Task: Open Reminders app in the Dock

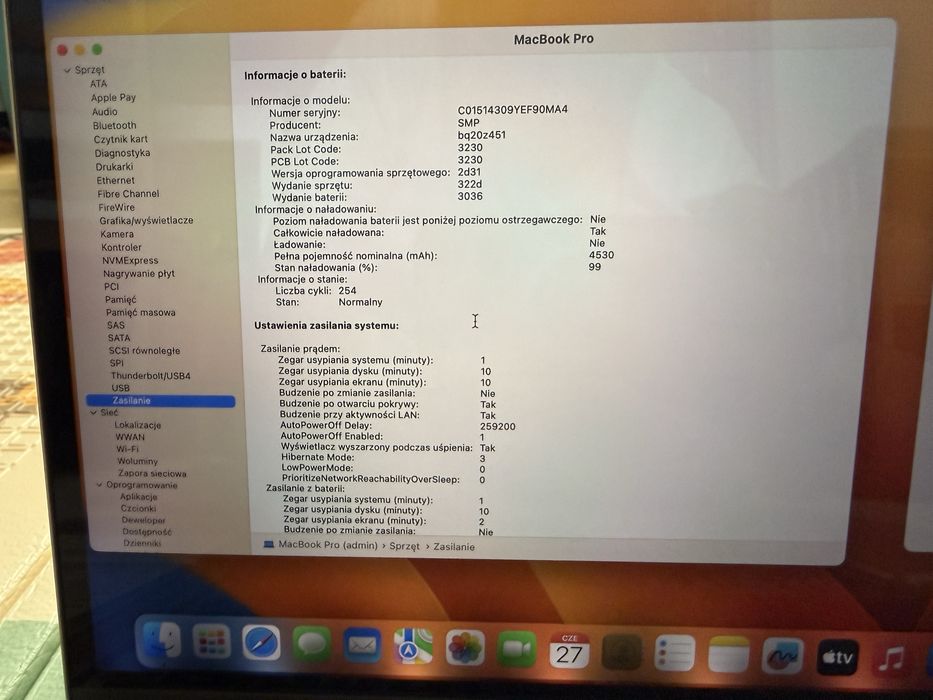Action: pyautogui.click(x=675, y=653)
